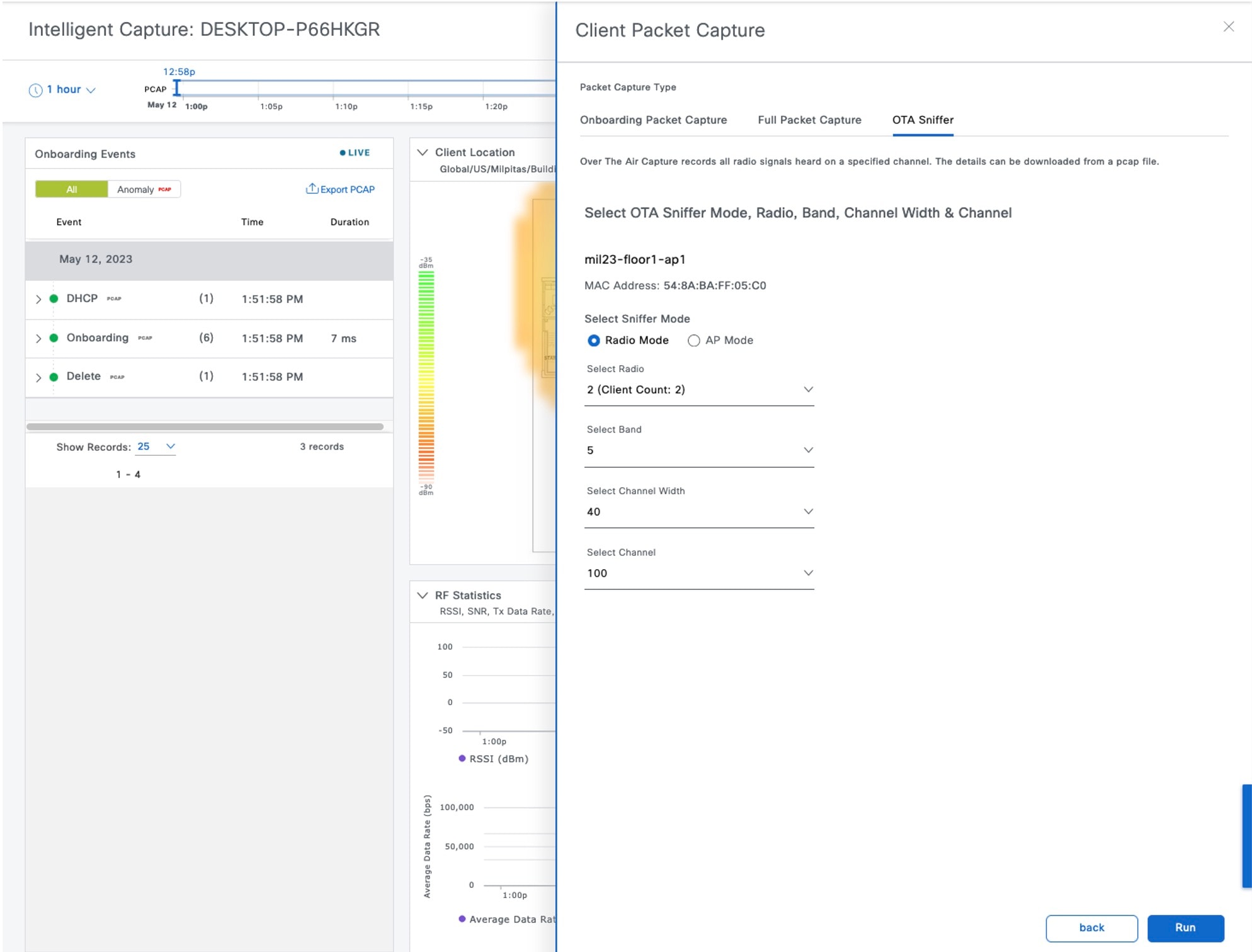The height and width of the screenshot is (952, 1252).
Task: Open the Select Channel Width dropdown
Action: [698, 511]
